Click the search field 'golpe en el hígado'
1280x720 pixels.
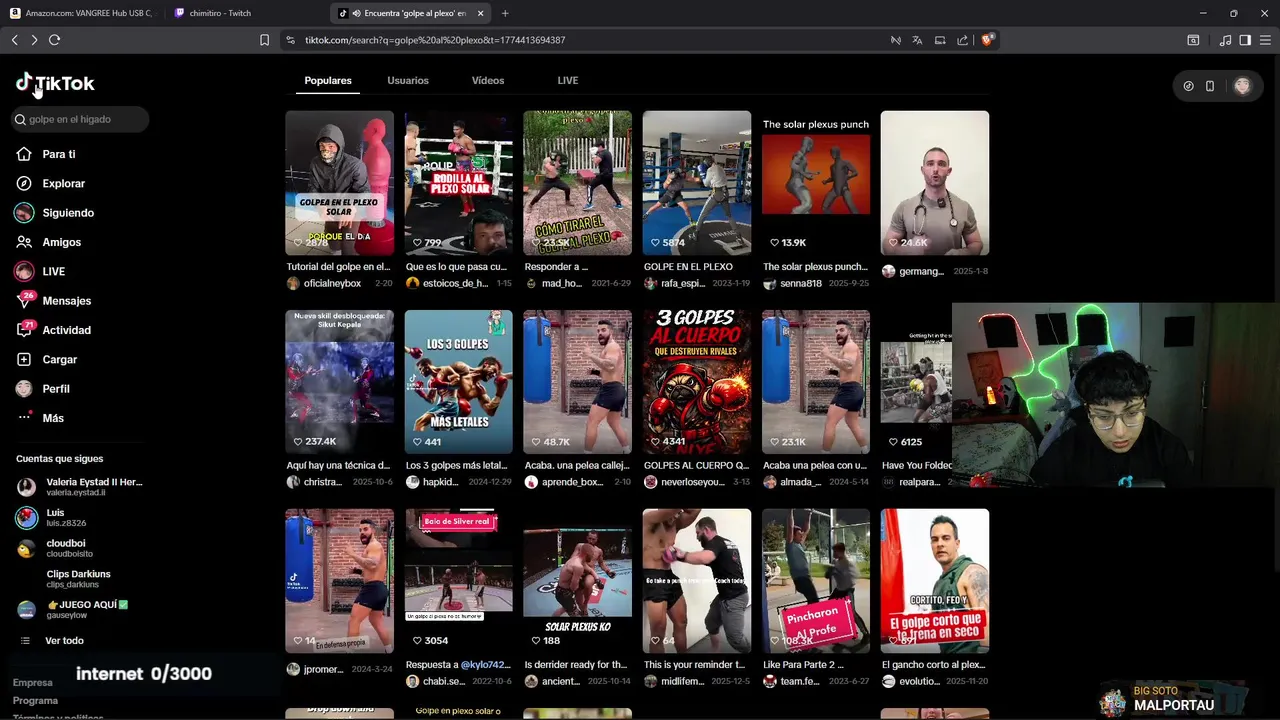point(80,119)
